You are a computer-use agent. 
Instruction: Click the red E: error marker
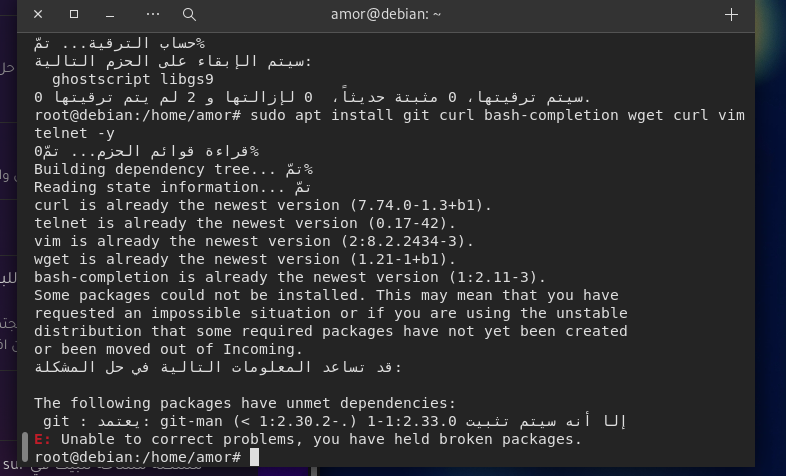(x=42, y=439)
